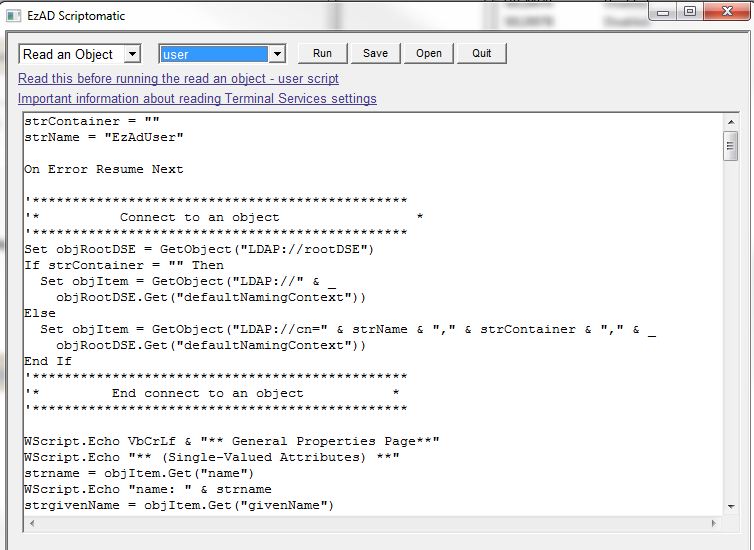Click the strname = objItem.Get("name") line
The width and height of the screenshot is (754, 550).
click(x=139, y=474)
